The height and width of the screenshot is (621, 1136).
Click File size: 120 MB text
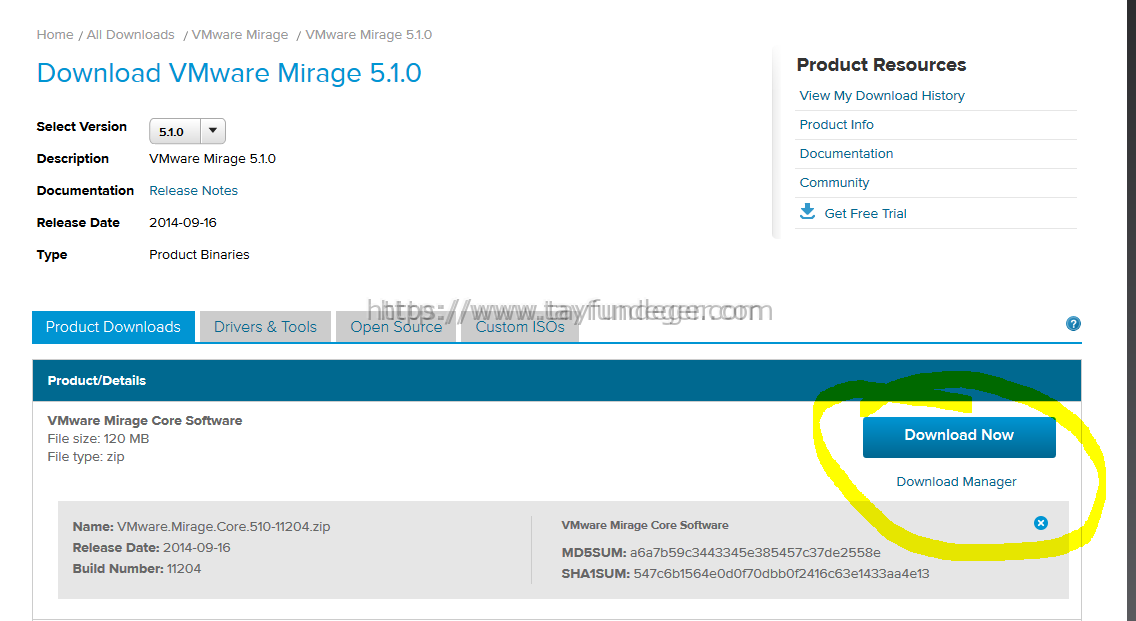98,438
